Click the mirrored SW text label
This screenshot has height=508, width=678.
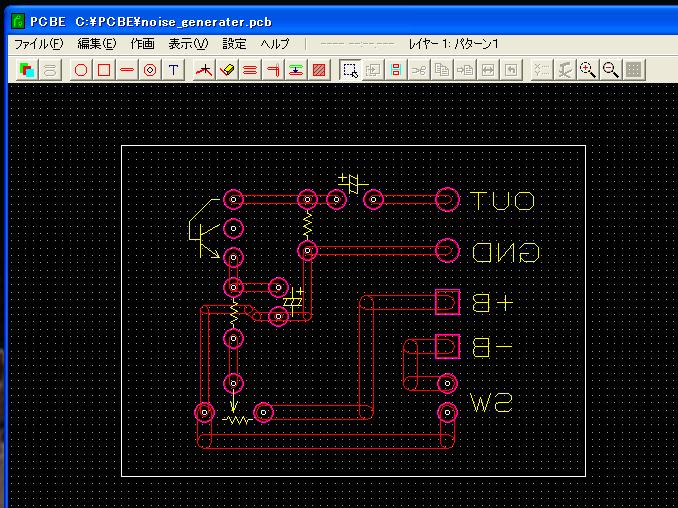491,403
